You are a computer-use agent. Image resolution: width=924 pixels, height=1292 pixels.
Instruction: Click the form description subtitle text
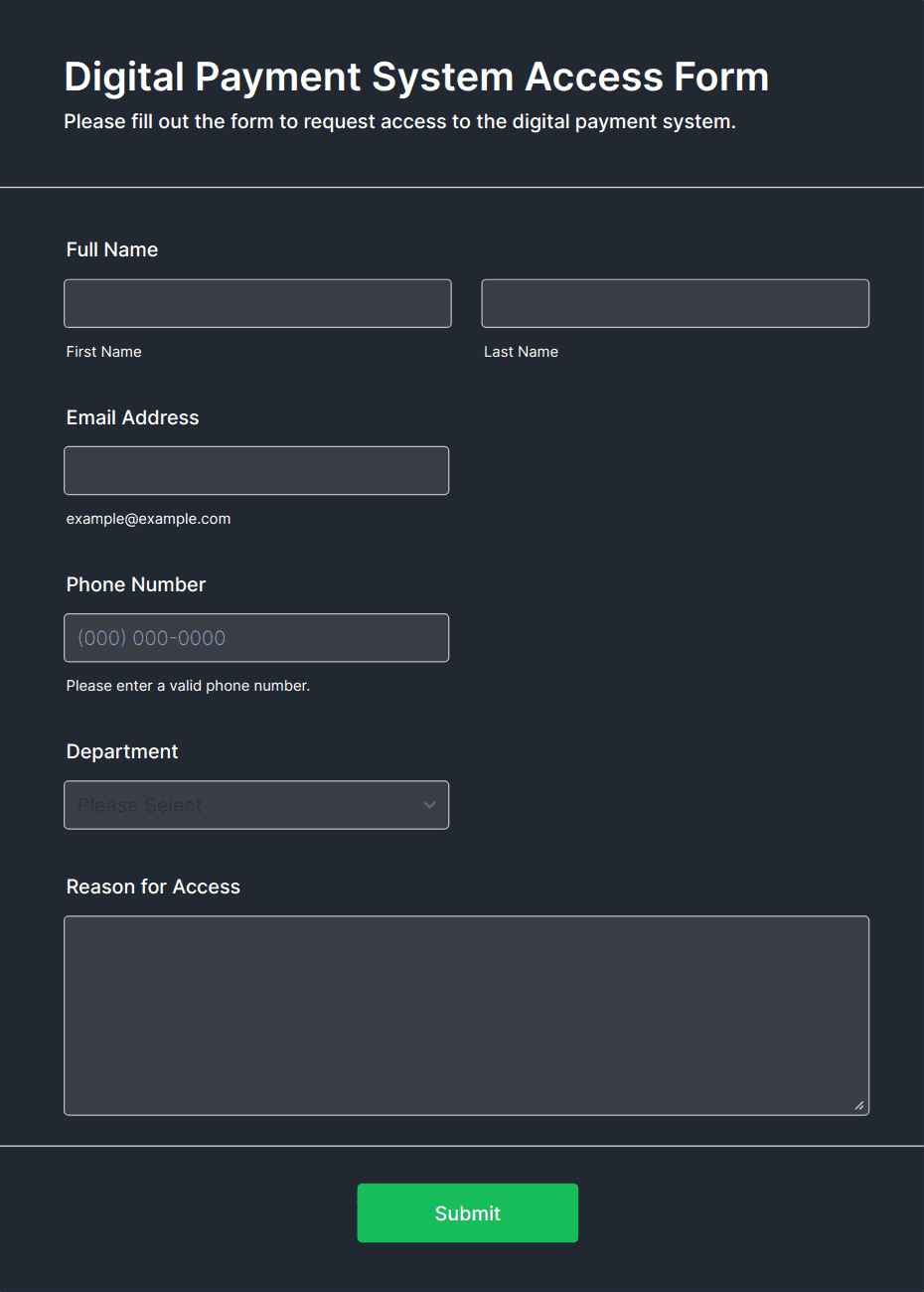[400, 121]
